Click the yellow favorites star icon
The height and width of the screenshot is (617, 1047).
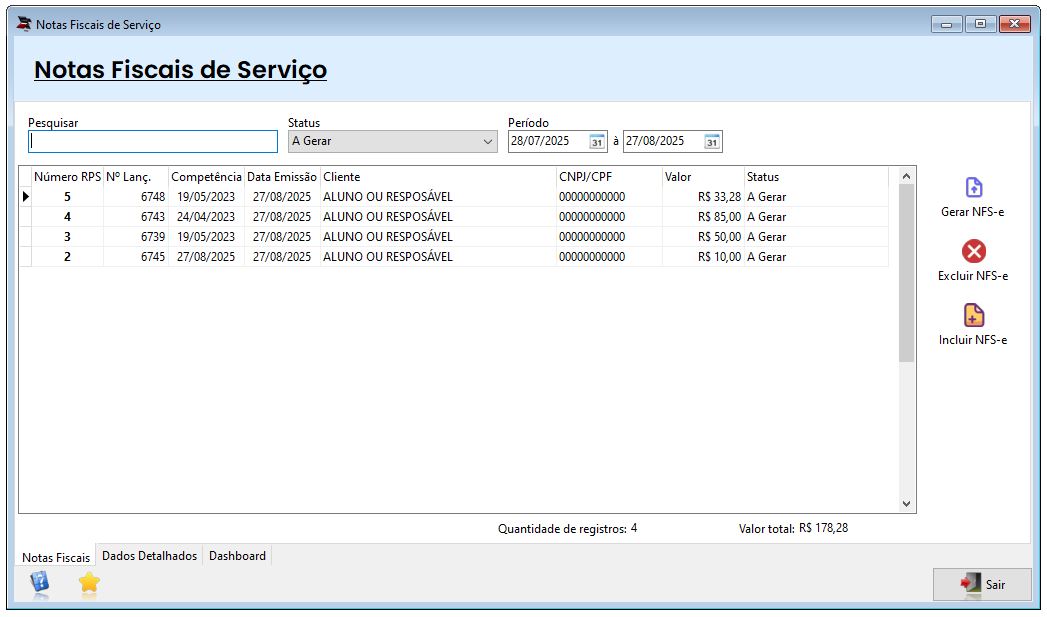pyautogui.click(x=89, y=582)
